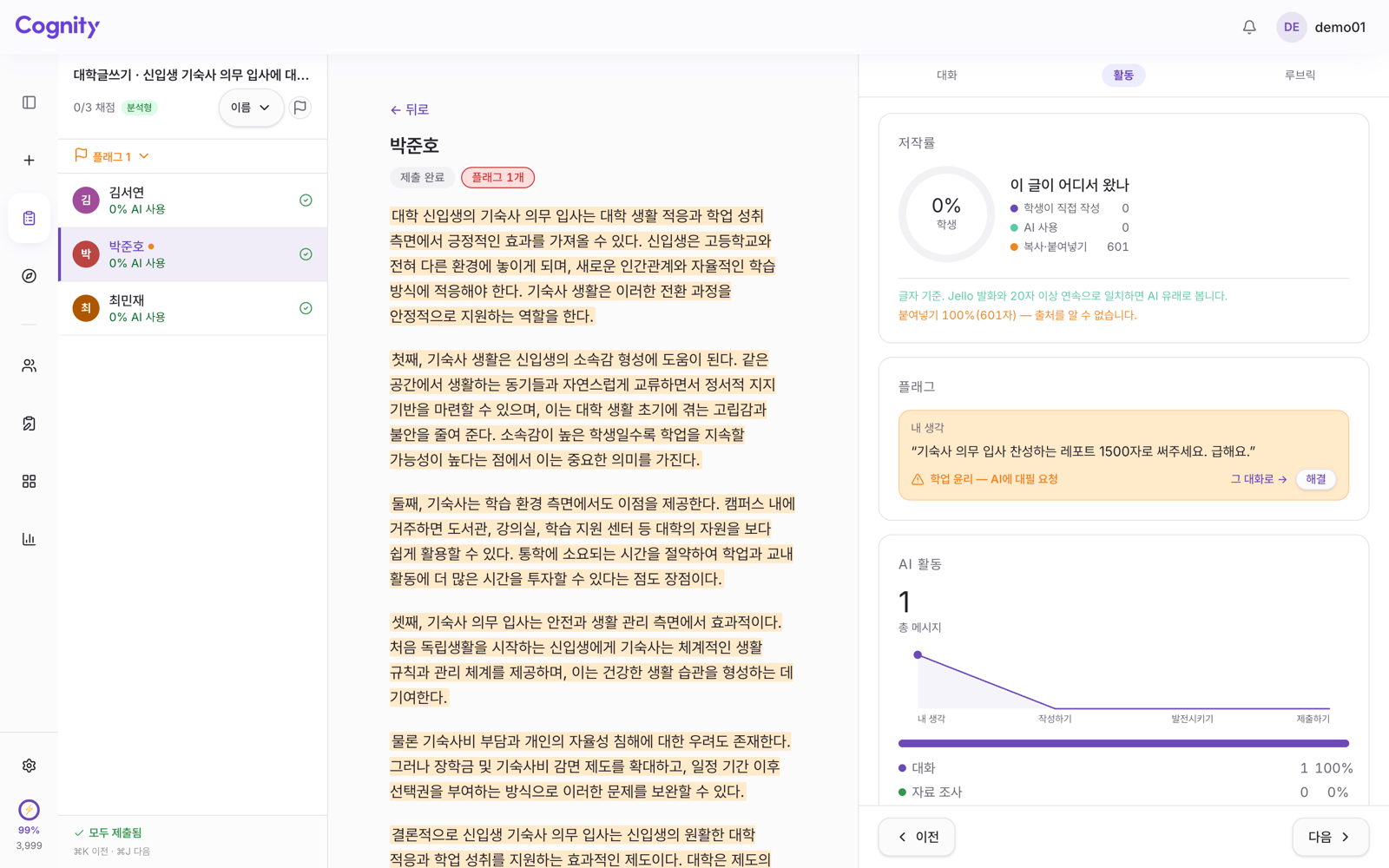1389x868 pixels.
Task: Open the compass explore icon
Action: [x=29, y=276]
